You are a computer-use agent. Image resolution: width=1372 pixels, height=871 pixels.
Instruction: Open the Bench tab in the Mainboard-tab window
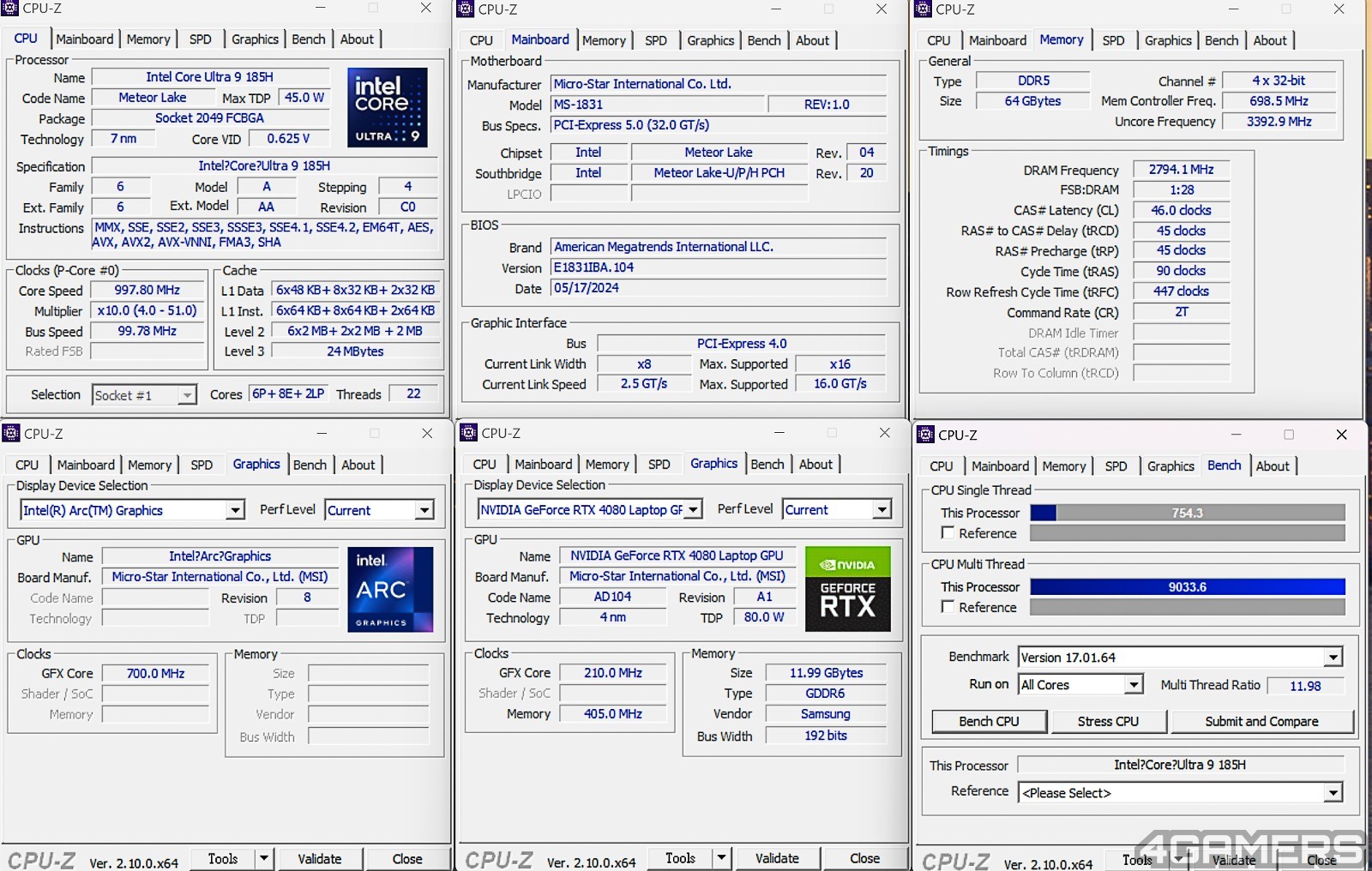(x=764, y=40)
